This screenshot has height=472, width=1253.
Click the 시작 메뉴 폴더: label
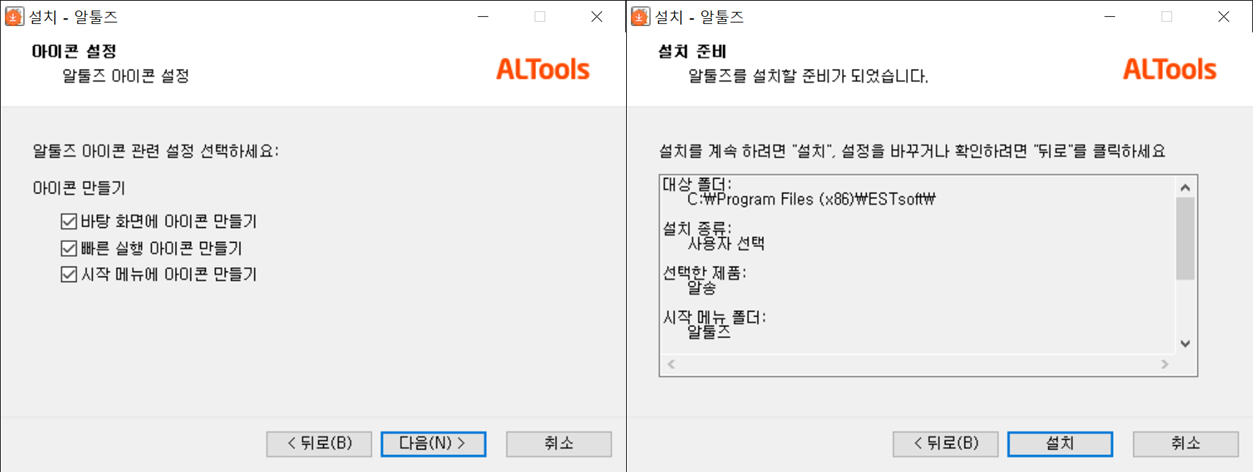[x=714, y=318]
